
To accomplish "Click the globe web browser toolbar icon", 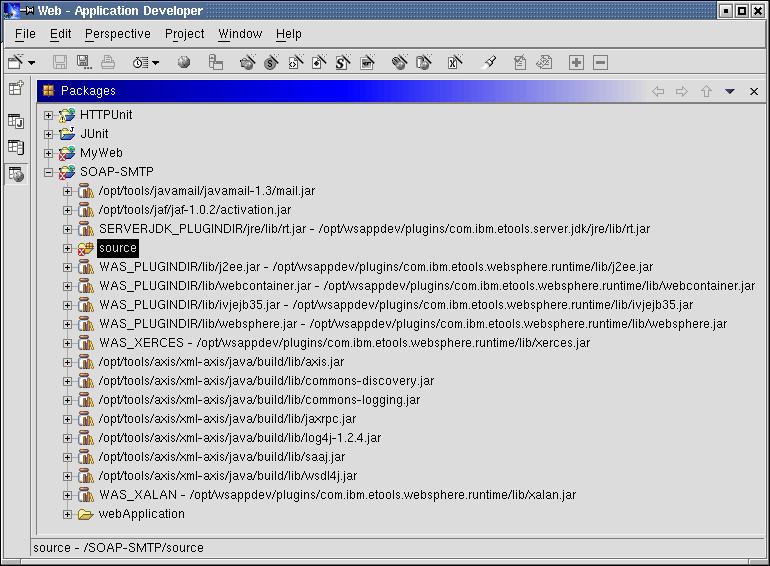I will click(184, 62).
